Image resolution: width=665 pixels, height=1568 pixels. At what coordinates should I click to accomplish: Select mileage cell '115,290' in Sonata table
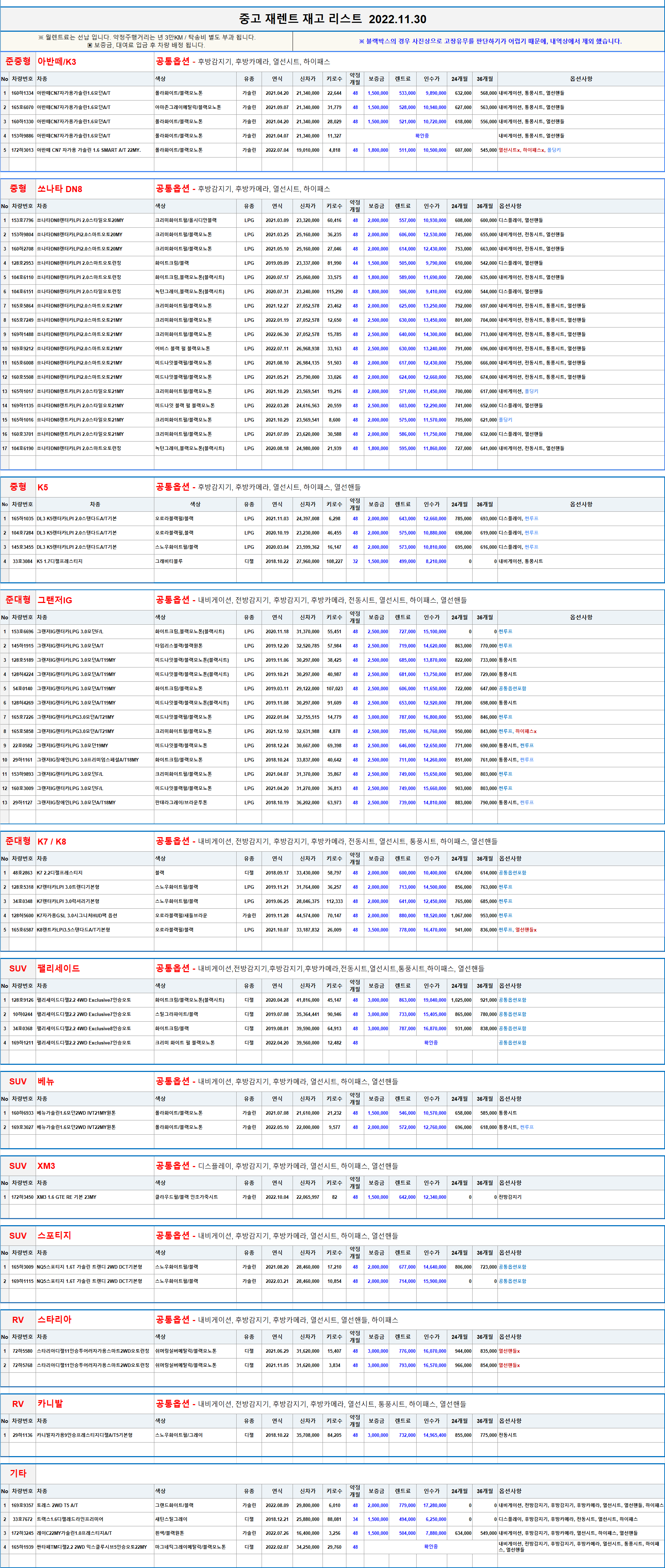(x=334, y=292)
